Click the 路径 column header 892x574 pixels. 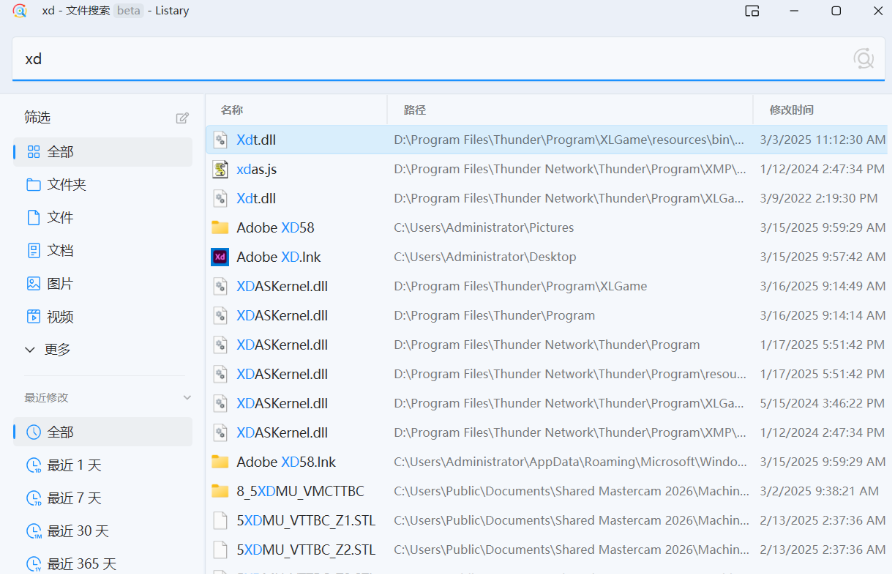tap(414, 110)
